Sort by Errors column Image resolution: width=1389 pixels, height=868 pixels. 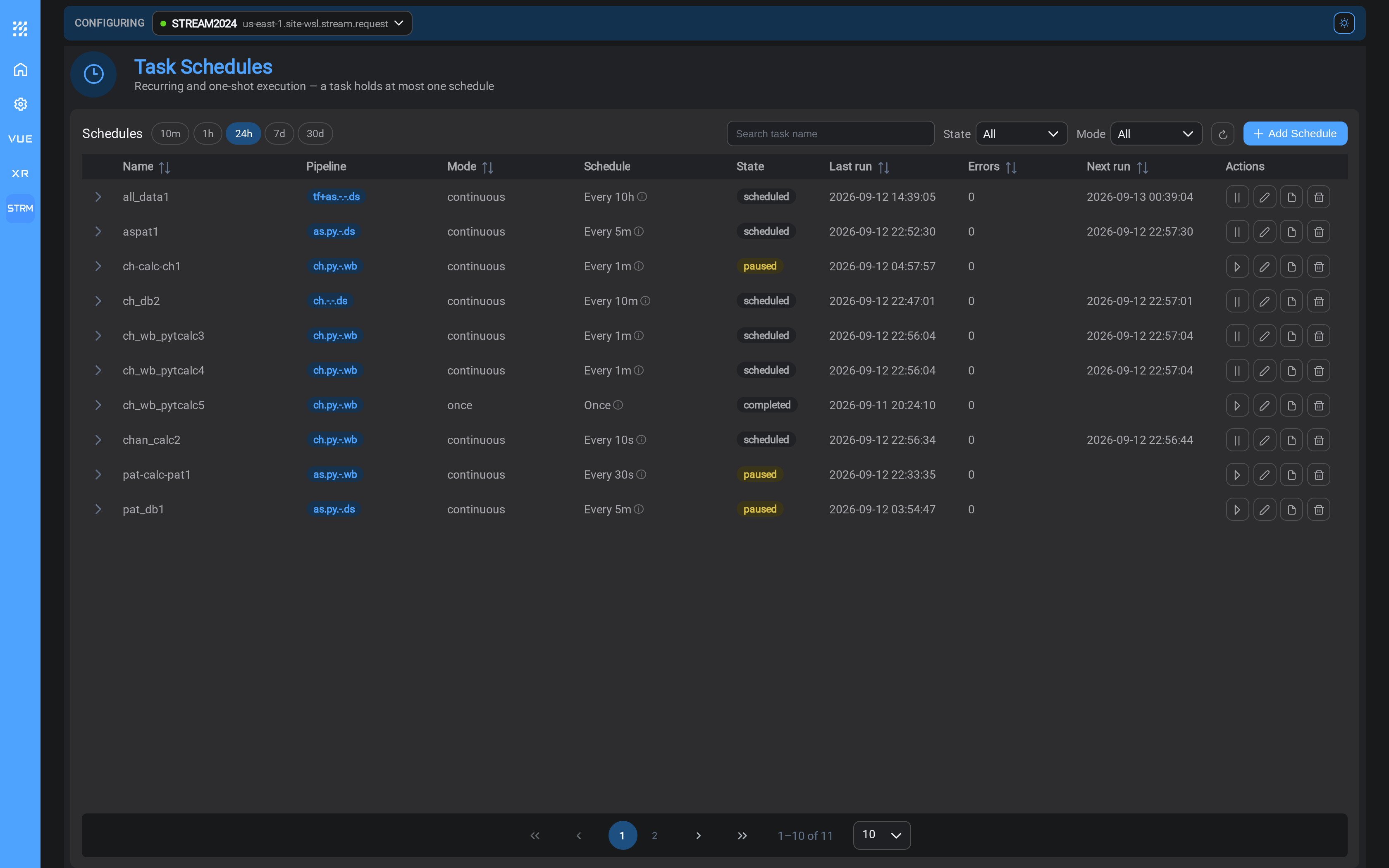click(1011, 167)
